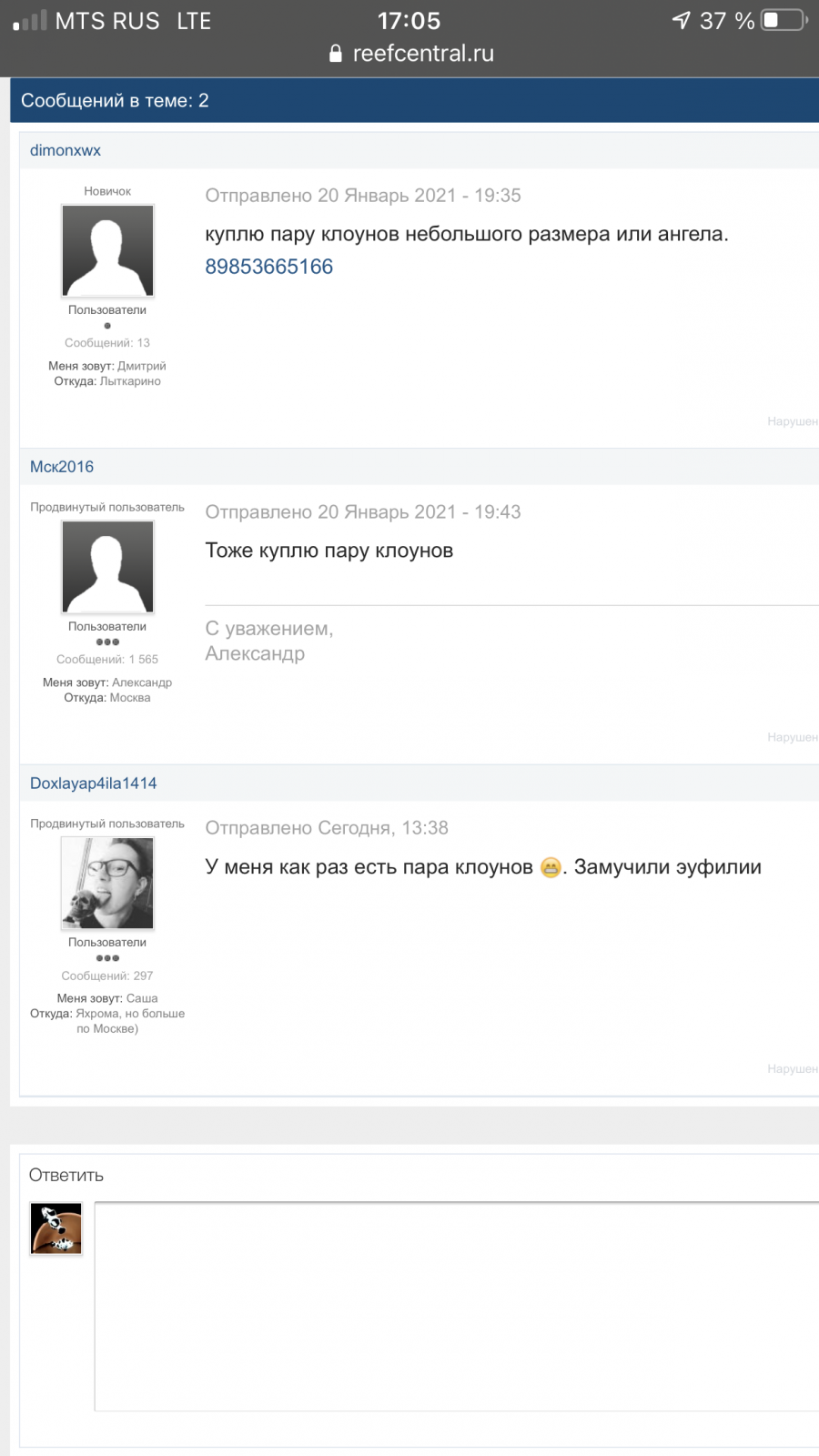Viewport: 819px width, 1456px height.
Task: Click 'Отправлено 20 Январь 2021 - 19:35' timestamp
Action: click(363, 196)
